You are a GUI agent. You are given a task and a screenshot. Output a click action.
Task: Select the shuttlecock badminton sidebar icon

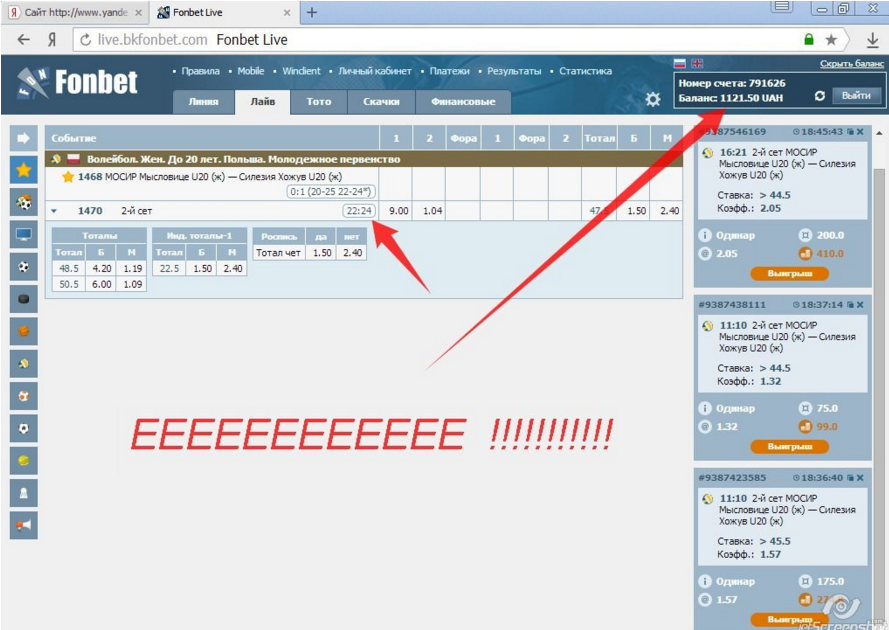coord(24,493)
